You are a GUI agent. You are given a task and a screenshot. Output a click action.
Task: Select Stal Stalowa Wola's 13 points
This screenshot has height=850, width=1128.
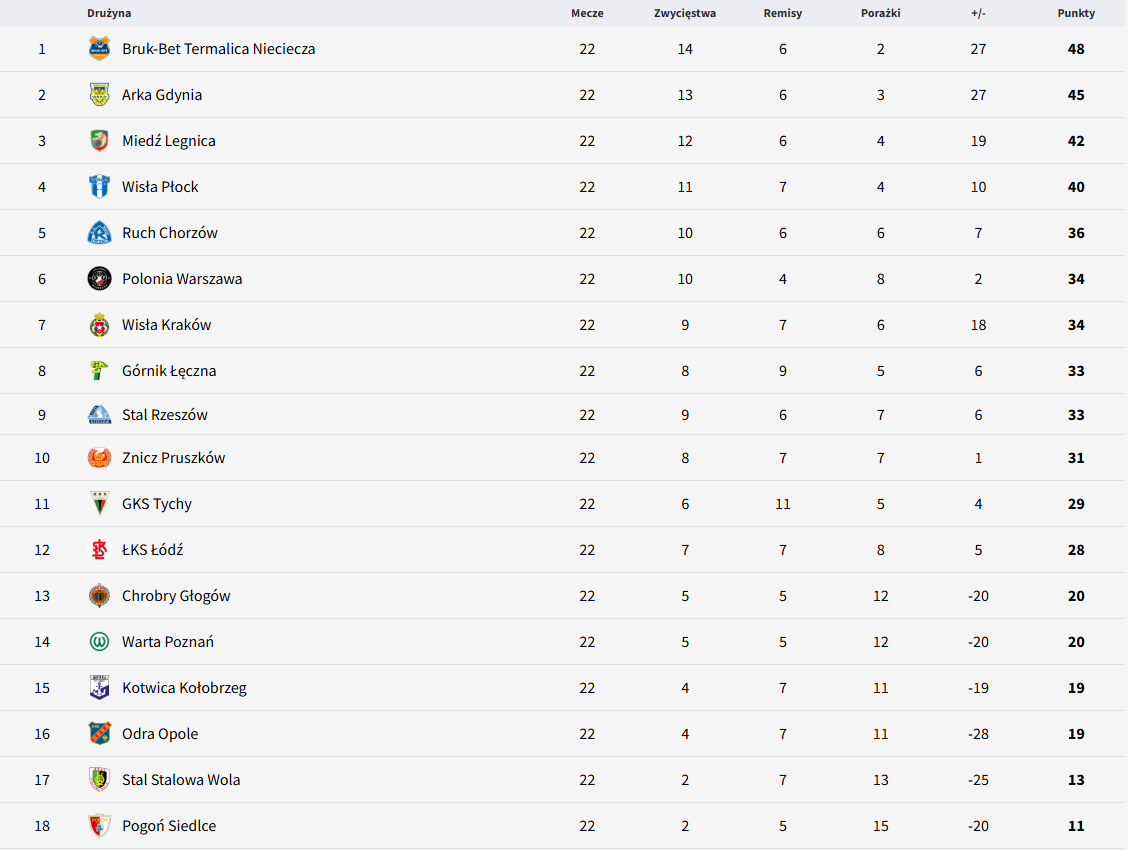coord(1076,780)
